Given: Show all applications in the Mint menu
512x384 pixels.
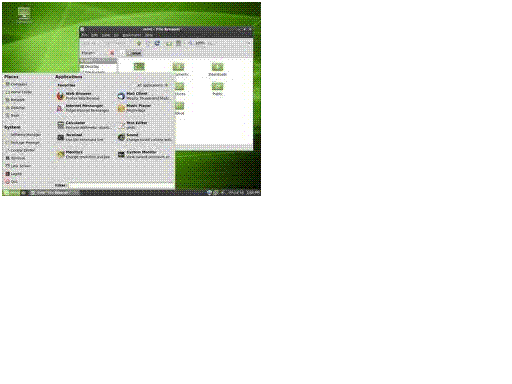Looking at the screenshot, I should pos(153,85).
